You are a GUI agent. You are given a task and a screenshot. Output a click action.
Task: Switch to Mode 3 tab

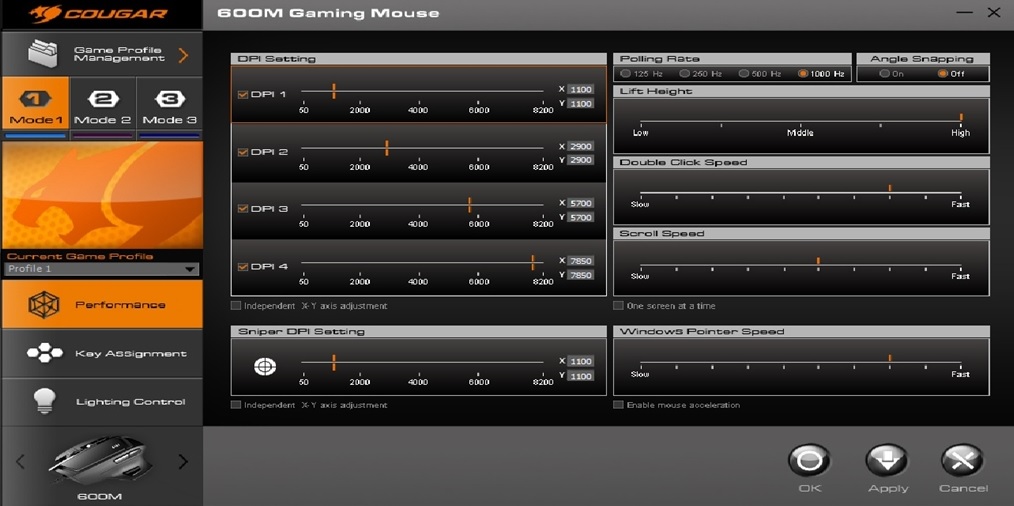coord(169,103)
